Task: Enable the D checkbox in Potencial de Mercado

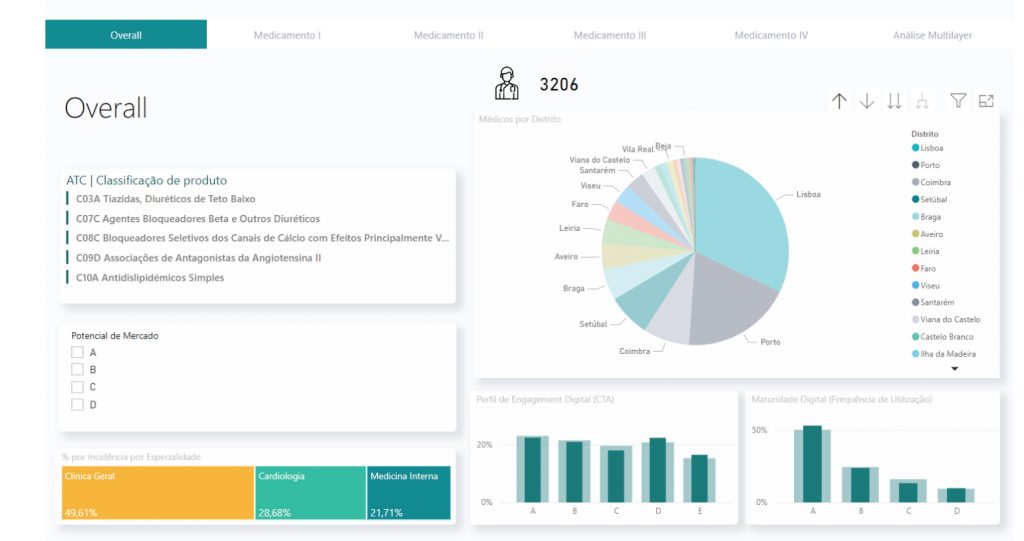Action: (77, 405)
